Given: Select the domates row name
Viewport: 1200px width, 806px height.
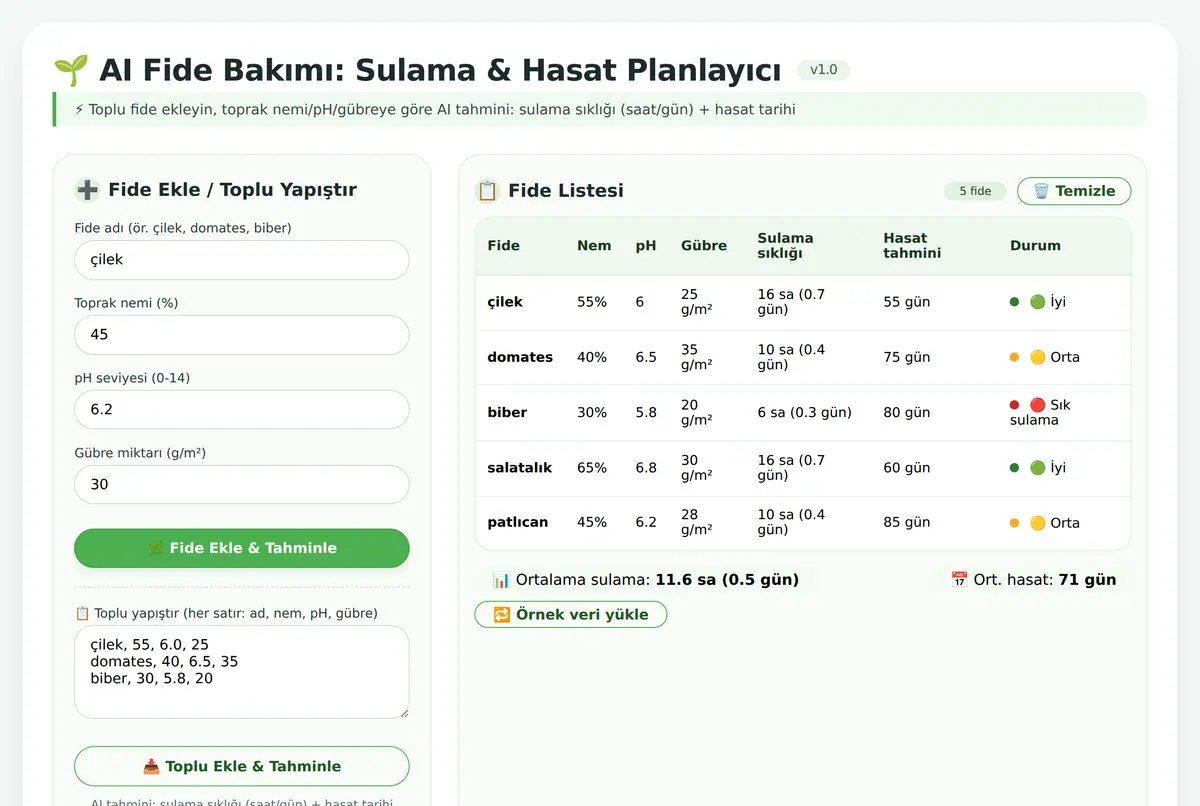Looking at the screenshot, I should [520, 357].
